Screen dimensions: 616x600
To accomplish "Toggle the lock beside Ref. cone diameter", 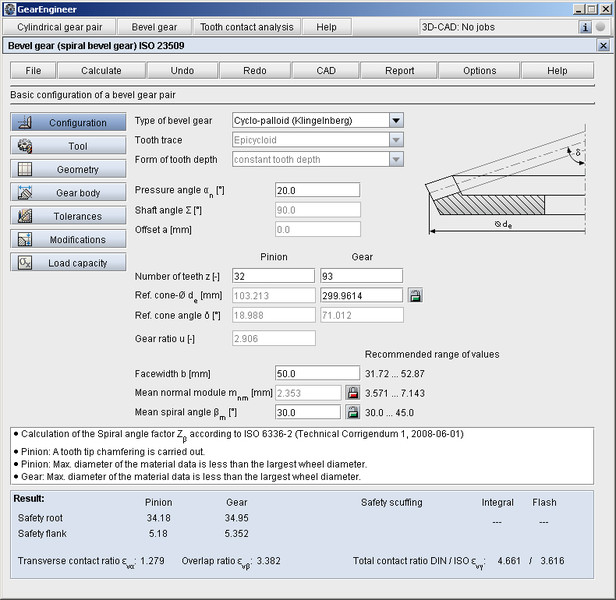I will click(414, 295).
